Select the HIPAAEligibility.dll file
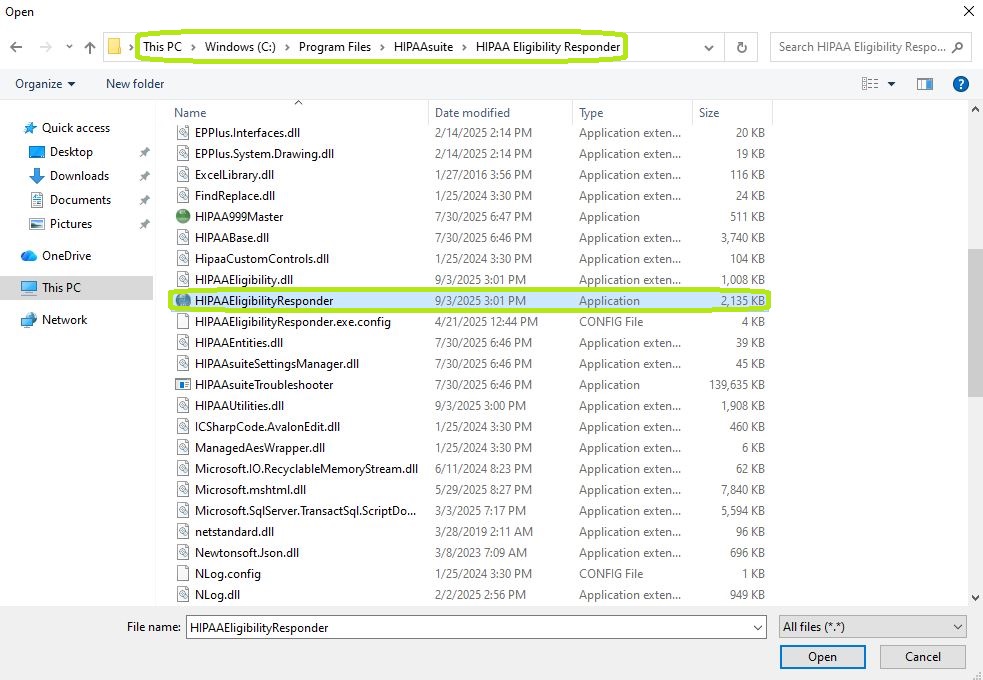983x680 pixels. (243, 280)
